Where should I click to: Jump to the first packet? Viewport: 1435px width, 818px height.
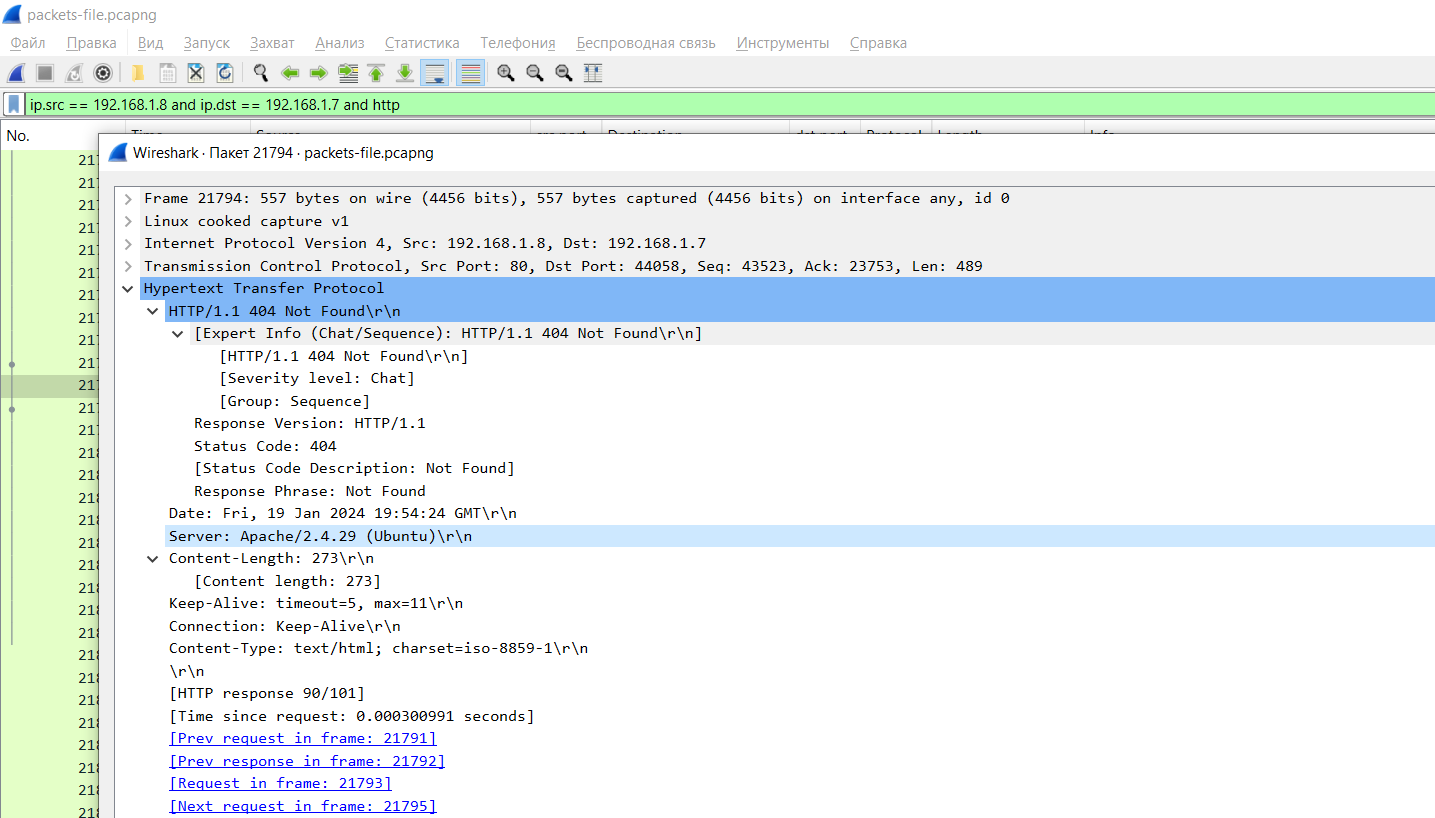(376, 73)
